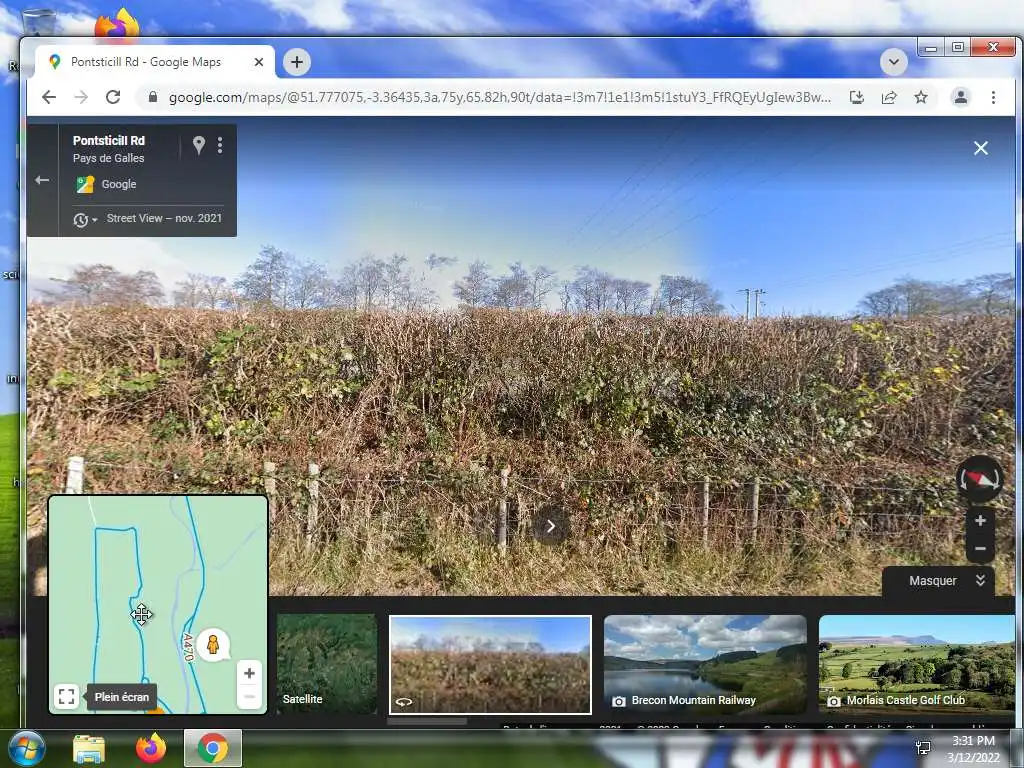Open the Windows Start menu

click(x=25, y=748)
